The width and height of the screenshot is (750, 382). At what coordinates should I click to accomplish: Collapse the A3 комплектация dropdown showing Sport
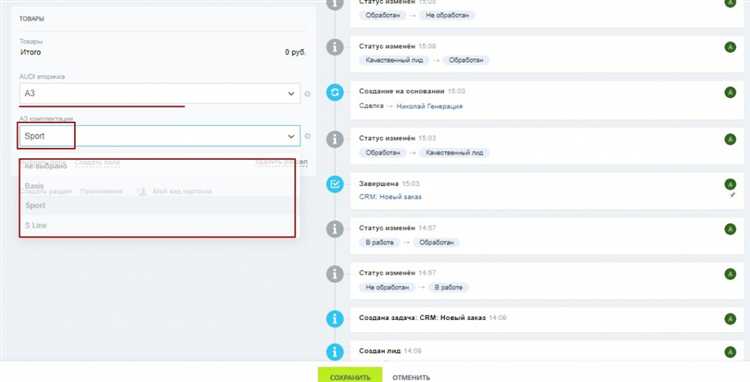point(160,136)
